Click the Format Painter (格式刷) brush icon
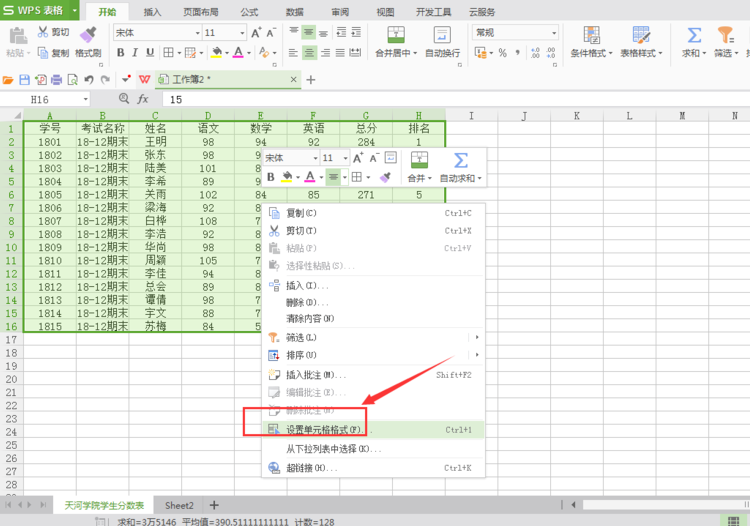 click(88, 35)
